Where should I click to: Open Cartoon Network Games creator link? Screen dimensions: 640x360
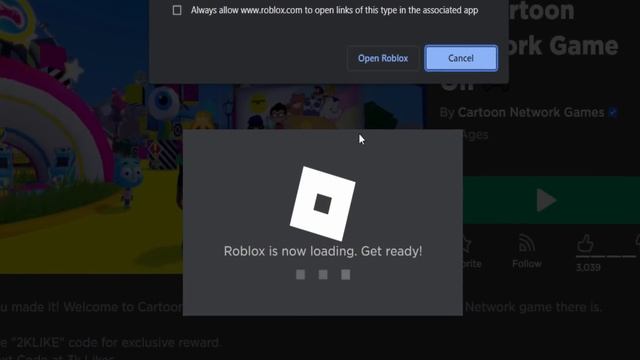(531, 112)
